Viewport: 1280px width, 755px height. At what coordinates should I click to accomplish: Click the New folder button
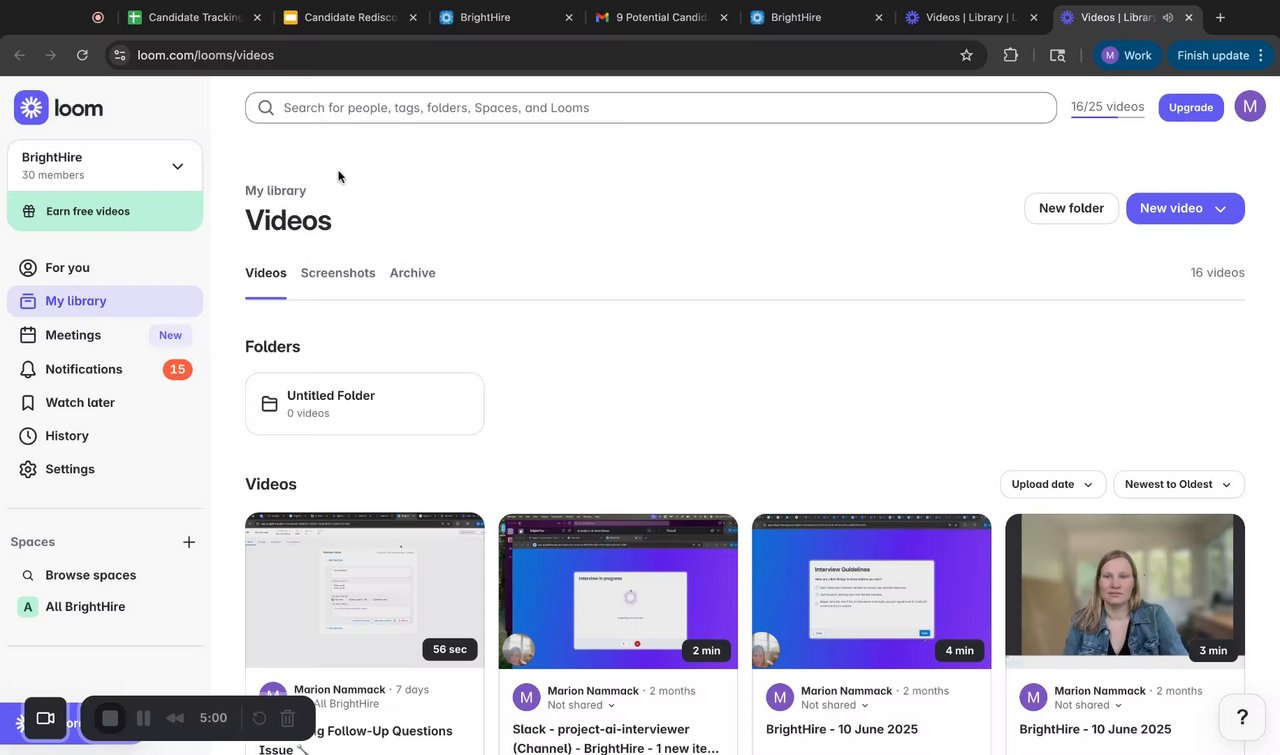click(x=1071, y=208)
